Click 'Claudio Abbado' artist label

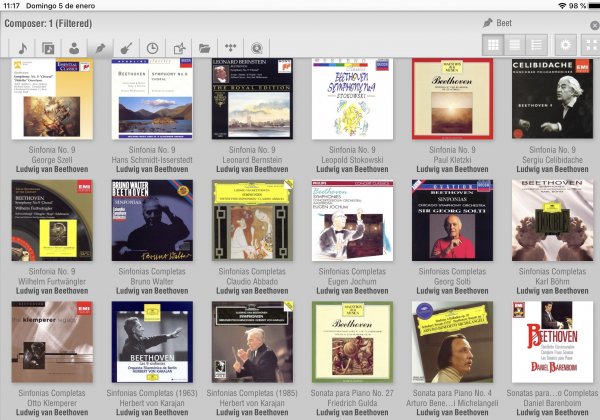pos(252,282)
